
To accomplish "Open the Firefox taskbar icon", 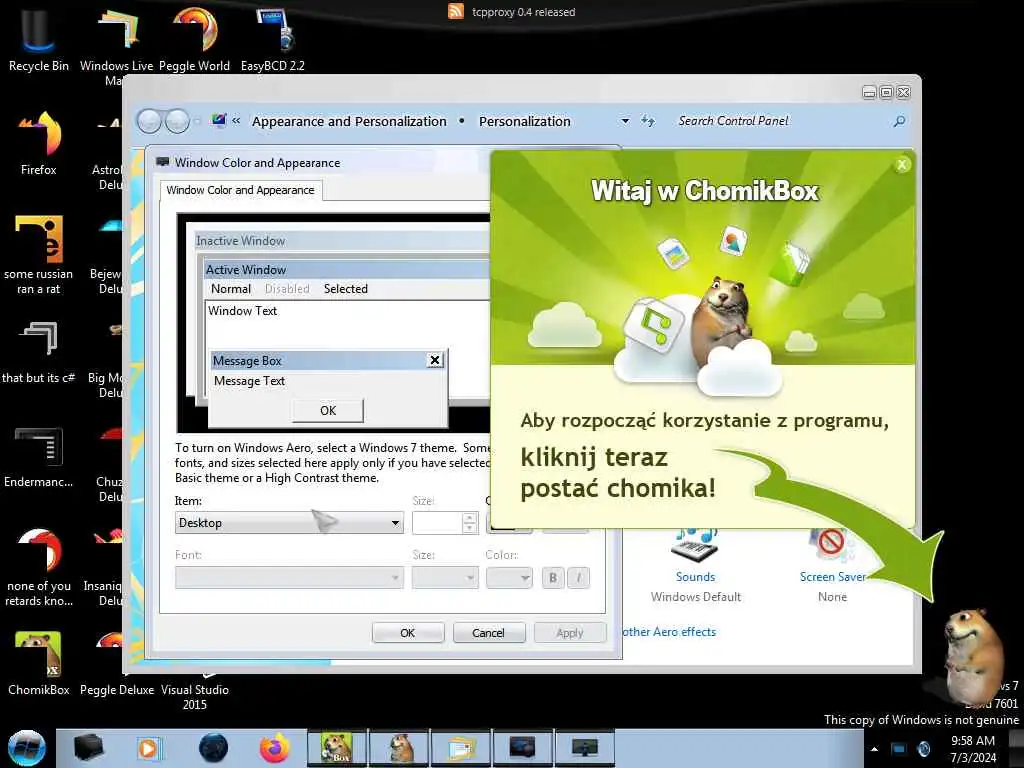I will click(275, 748).
